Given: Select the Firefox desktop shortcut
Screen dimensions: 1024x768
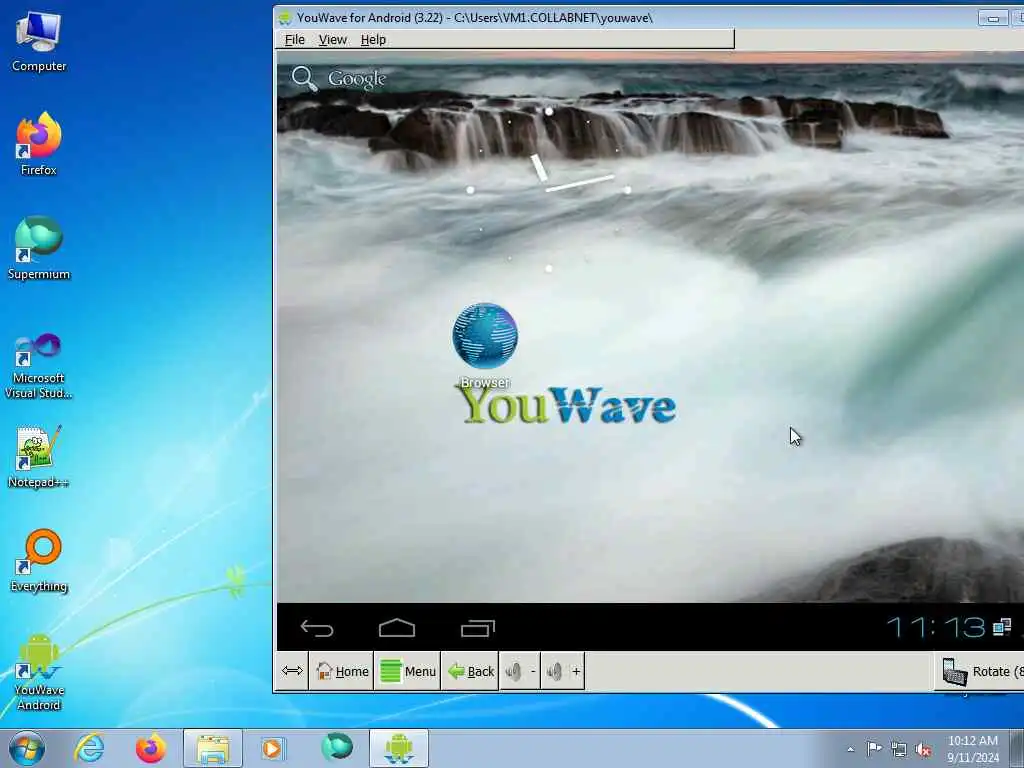Looking at the screenshot, I should click(x=39, y=144).
